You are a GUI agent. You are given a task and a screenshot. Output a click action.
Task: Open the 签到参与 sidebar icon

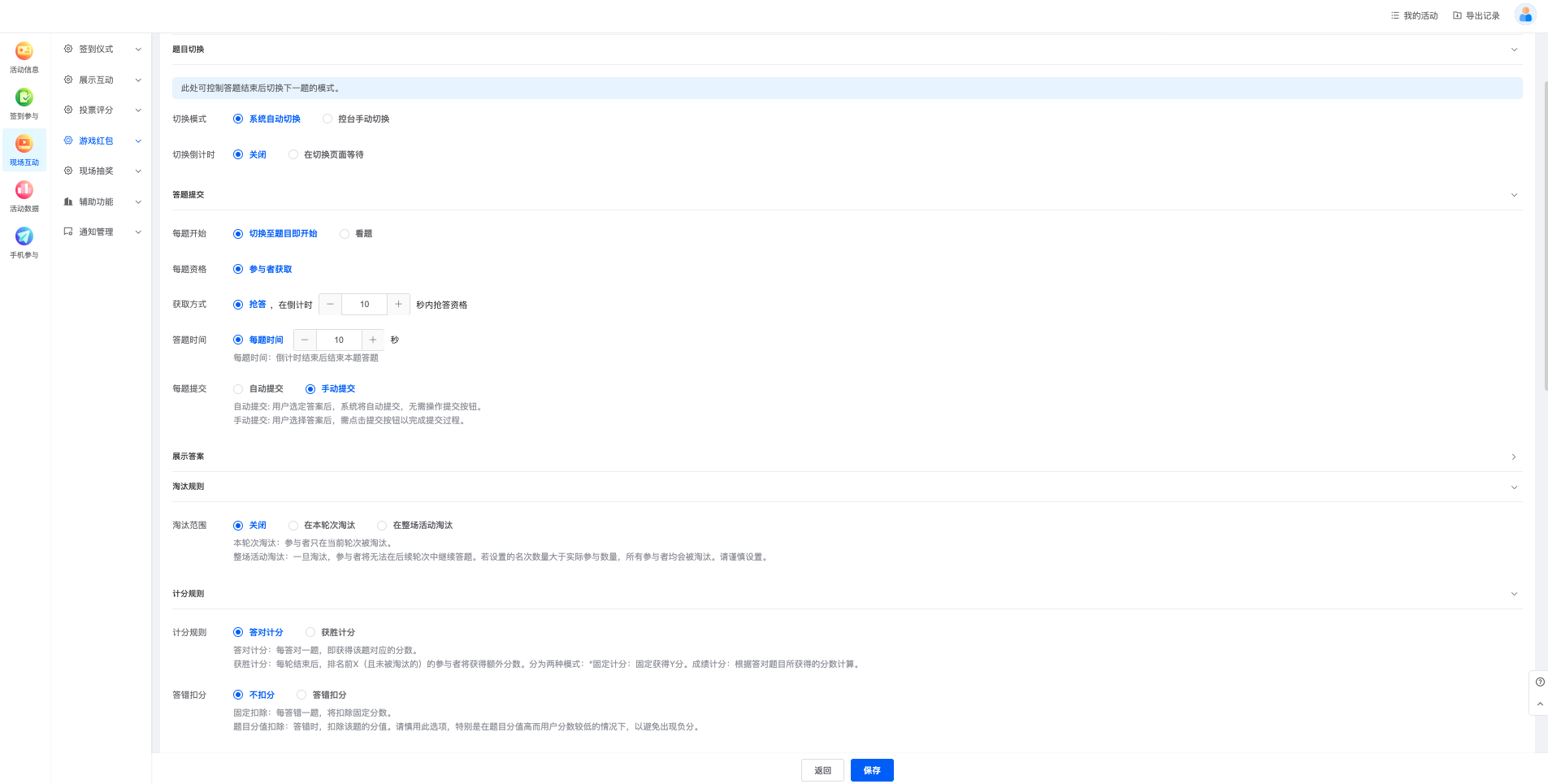point(24,97)
